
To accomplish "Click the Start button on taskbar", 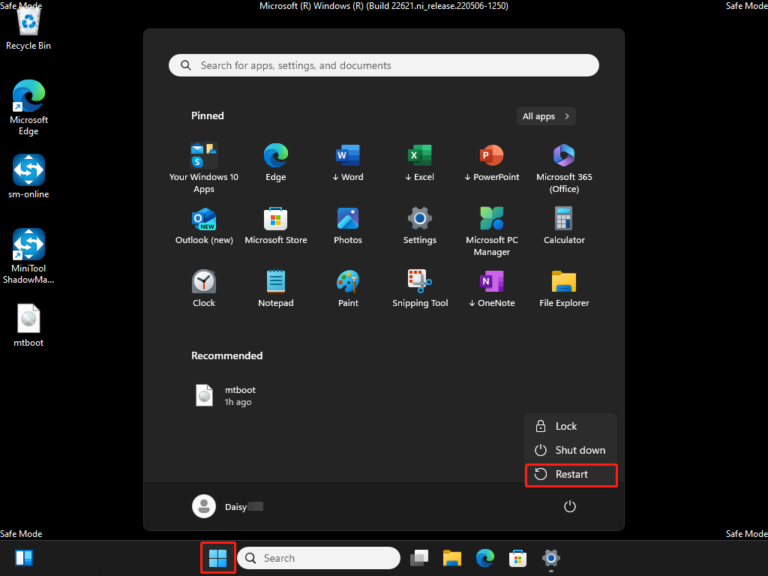I will tap(218, 557).
